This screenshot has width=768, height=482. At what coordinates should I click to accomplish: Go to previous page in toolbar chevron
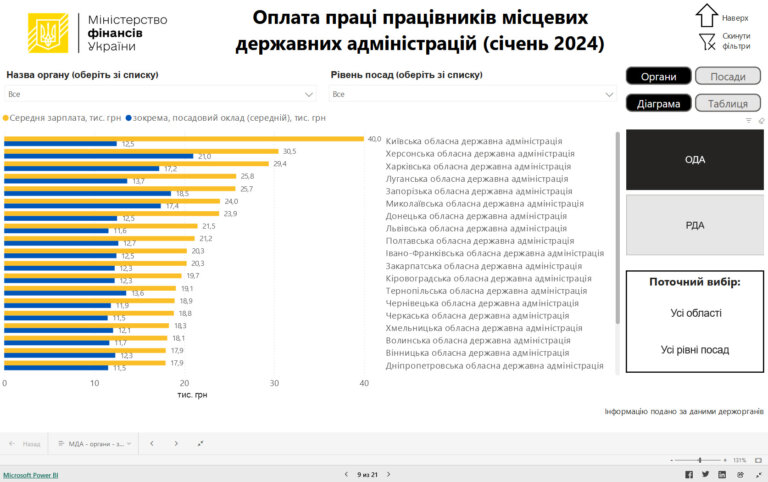[x=152, y=443]
